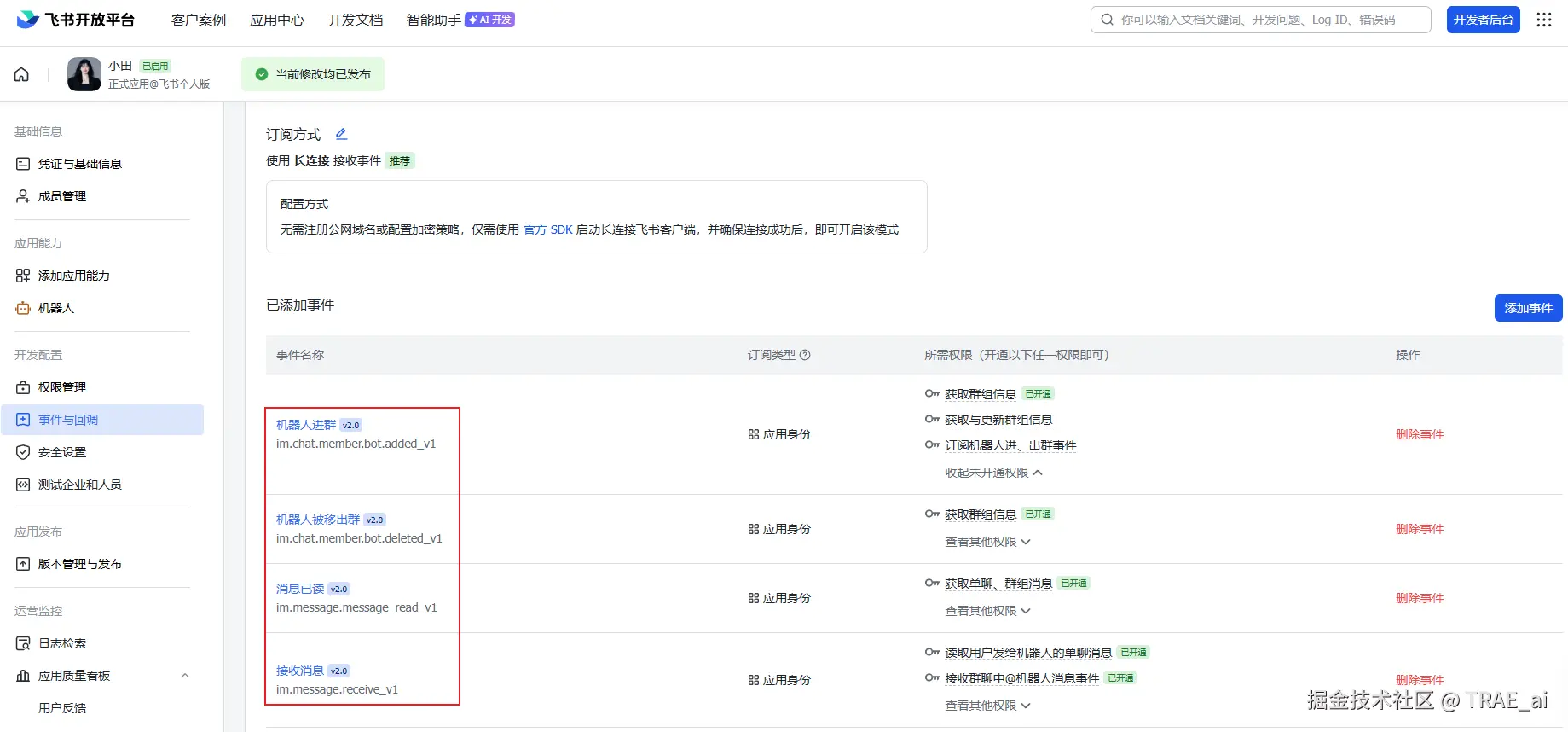The height and width of the screenshot is (732, 1568).
Task: Delete the 接收消息 event via 删除事件
Action: [1420, 680]
